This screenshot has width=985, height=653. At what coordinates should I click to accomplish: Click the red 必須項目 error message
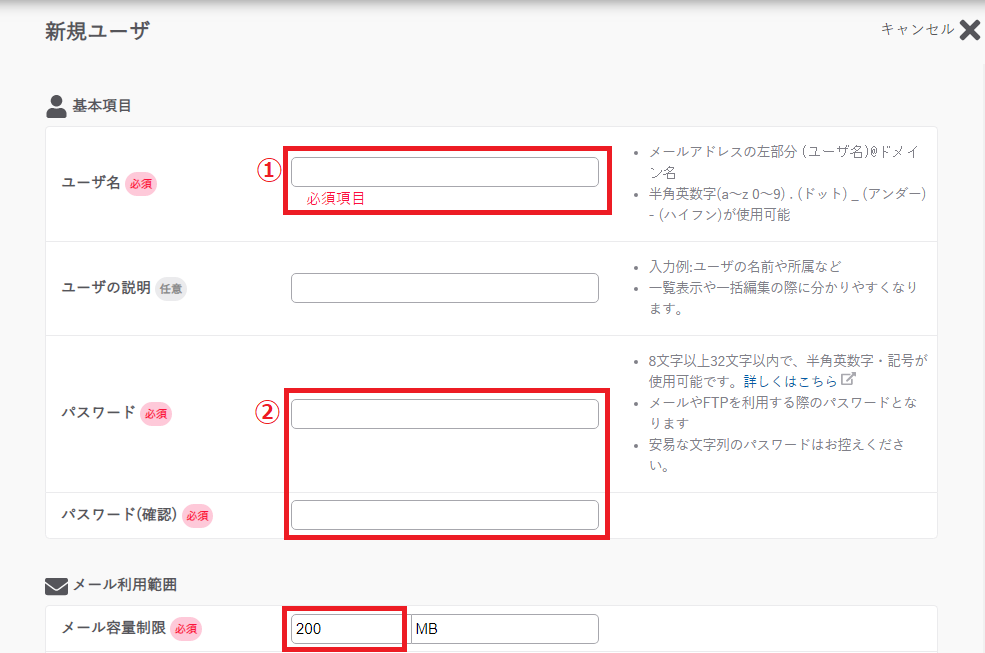(x=335, y=199)
